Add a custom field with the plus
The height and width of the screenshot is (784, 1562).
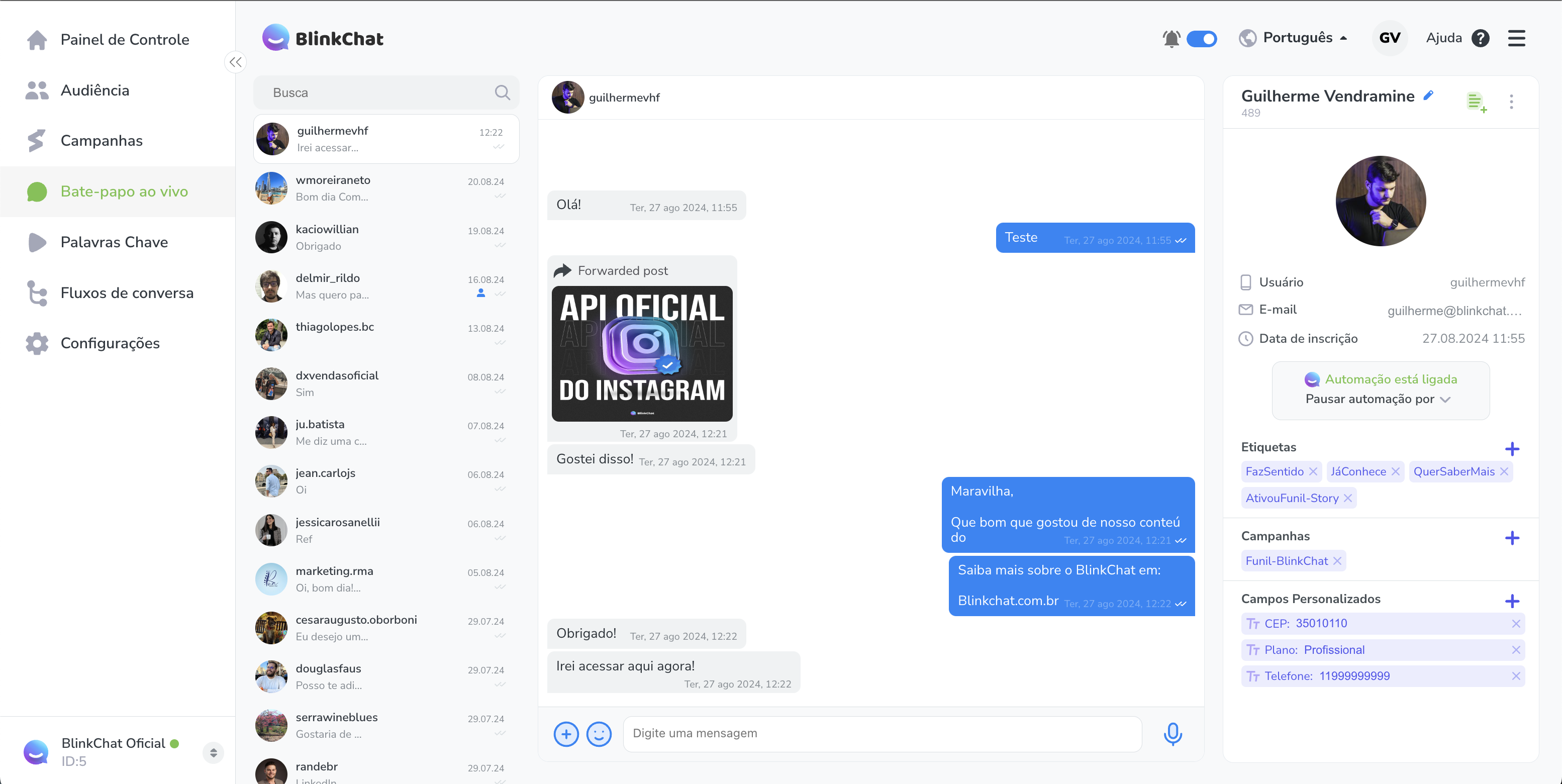click(x=1512, y=601)
